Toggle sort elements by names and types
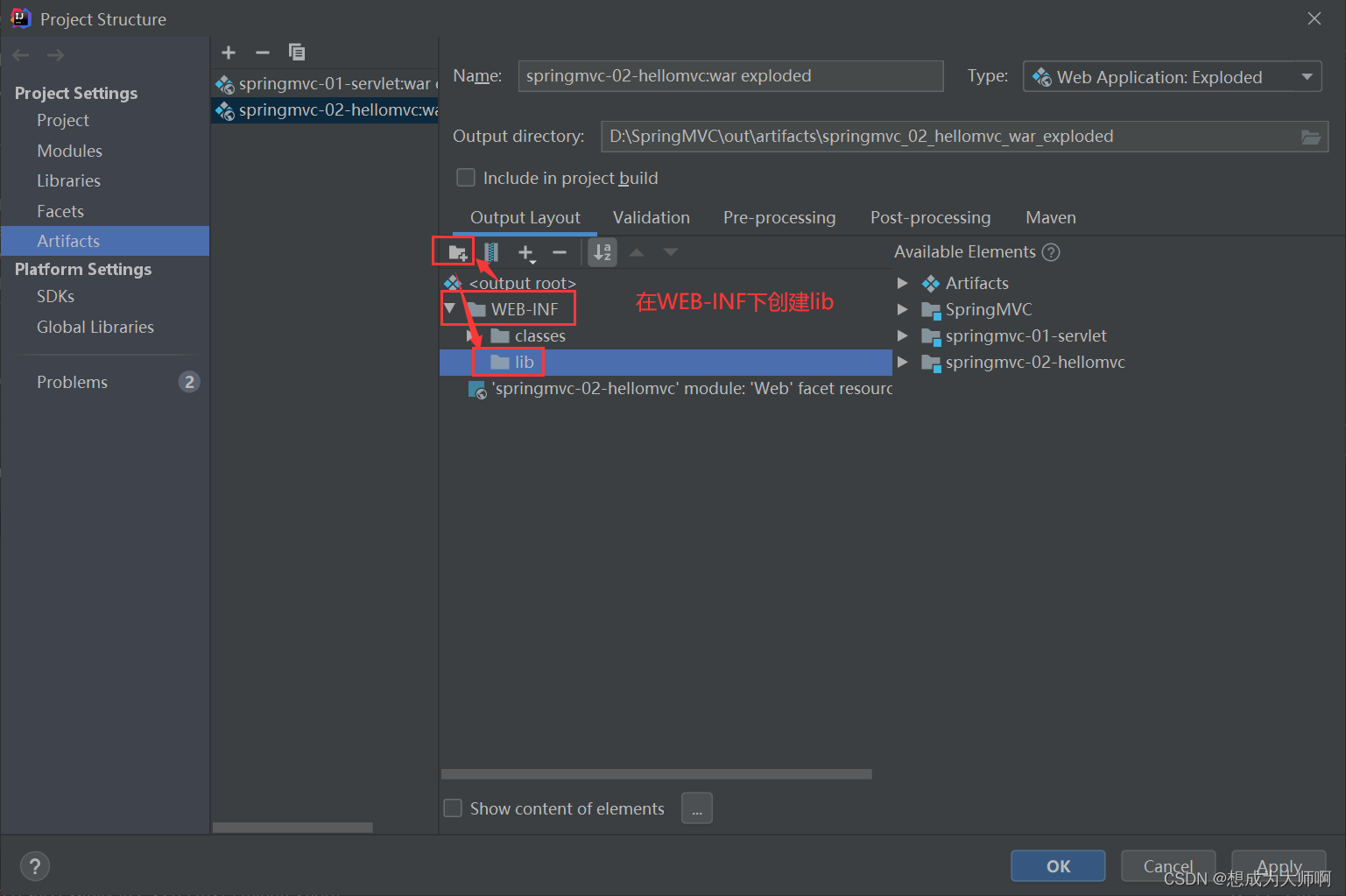The height and width of the screenshot is (896, 1346). click(x=603, y=252)
